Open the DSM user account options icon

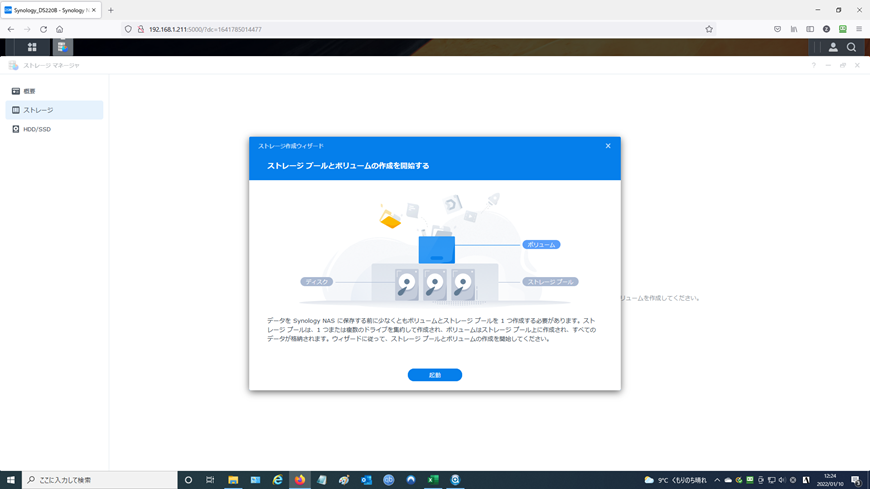click(x=833, y=47)
